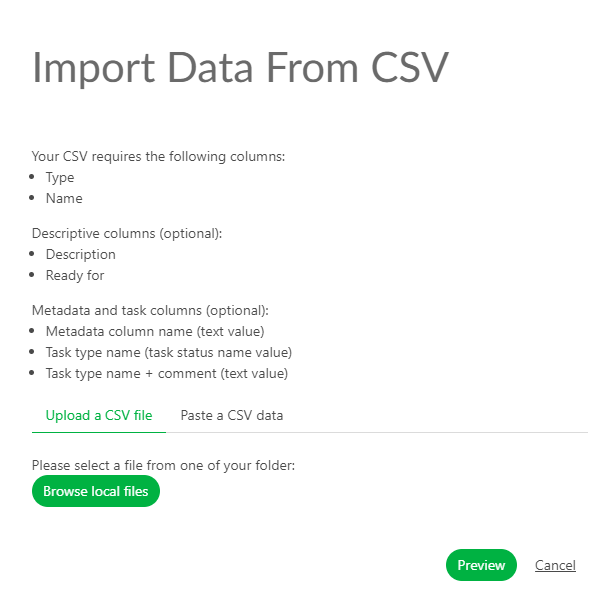
Task: Click the Import Data From CSV heading
Action: [240, 67]
